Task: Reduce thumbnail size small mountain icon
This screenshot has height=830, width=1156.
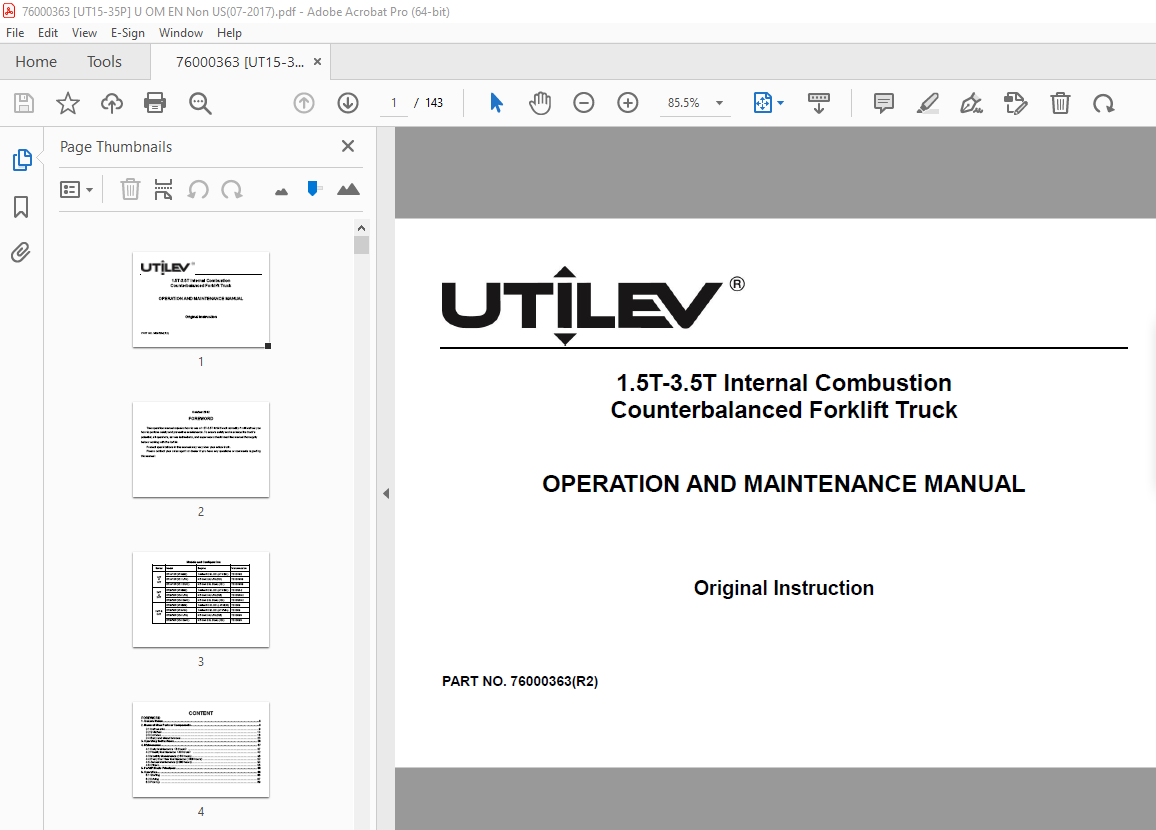Action: tap(281, 192)
